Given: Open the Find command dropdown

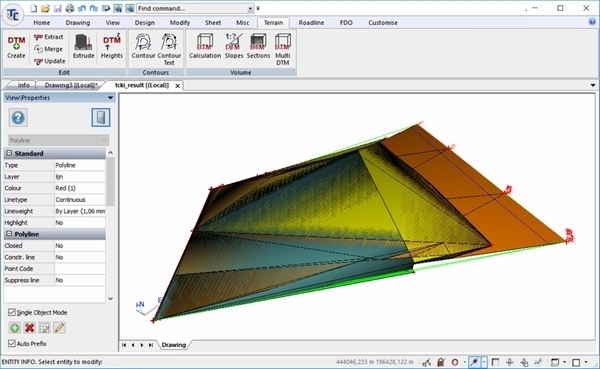Looking at the screenshot, I should click(250, 8).
